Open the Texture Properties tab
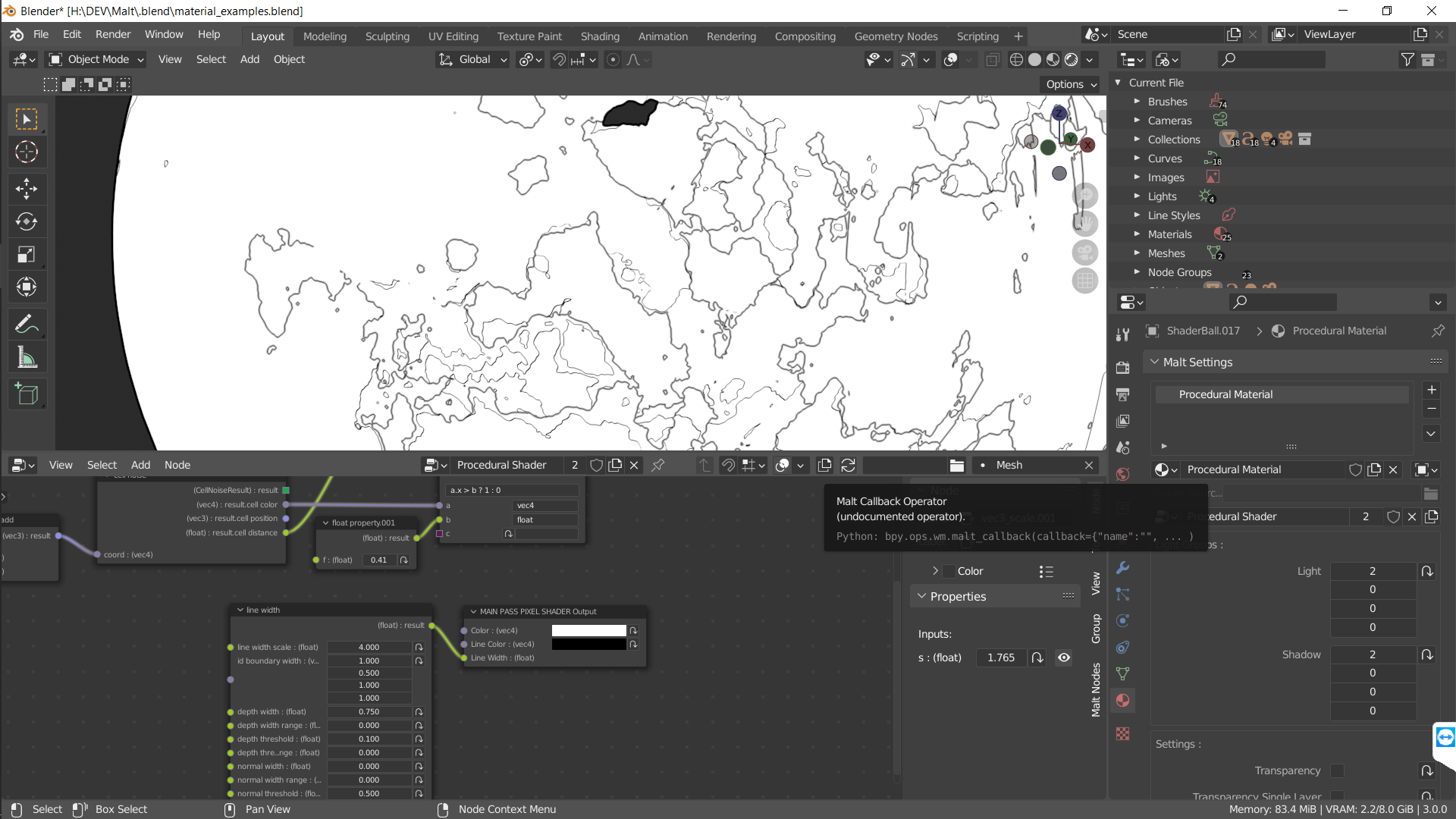Image resolution: width=1456 pixels, height=819 pixels. point(1122,733)
